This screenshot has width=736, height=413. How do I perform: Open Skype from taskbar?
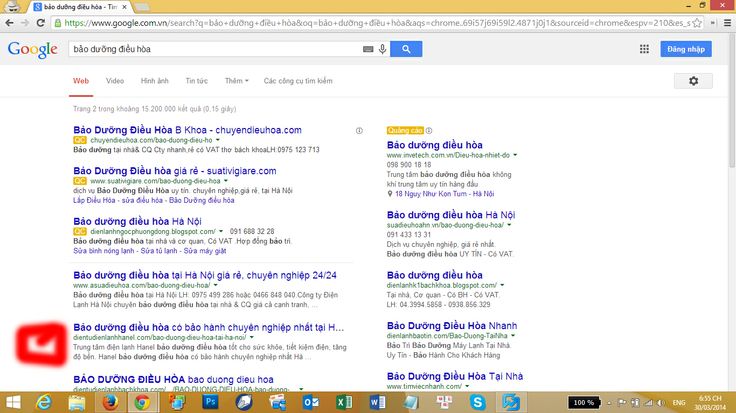pos(477,402)
